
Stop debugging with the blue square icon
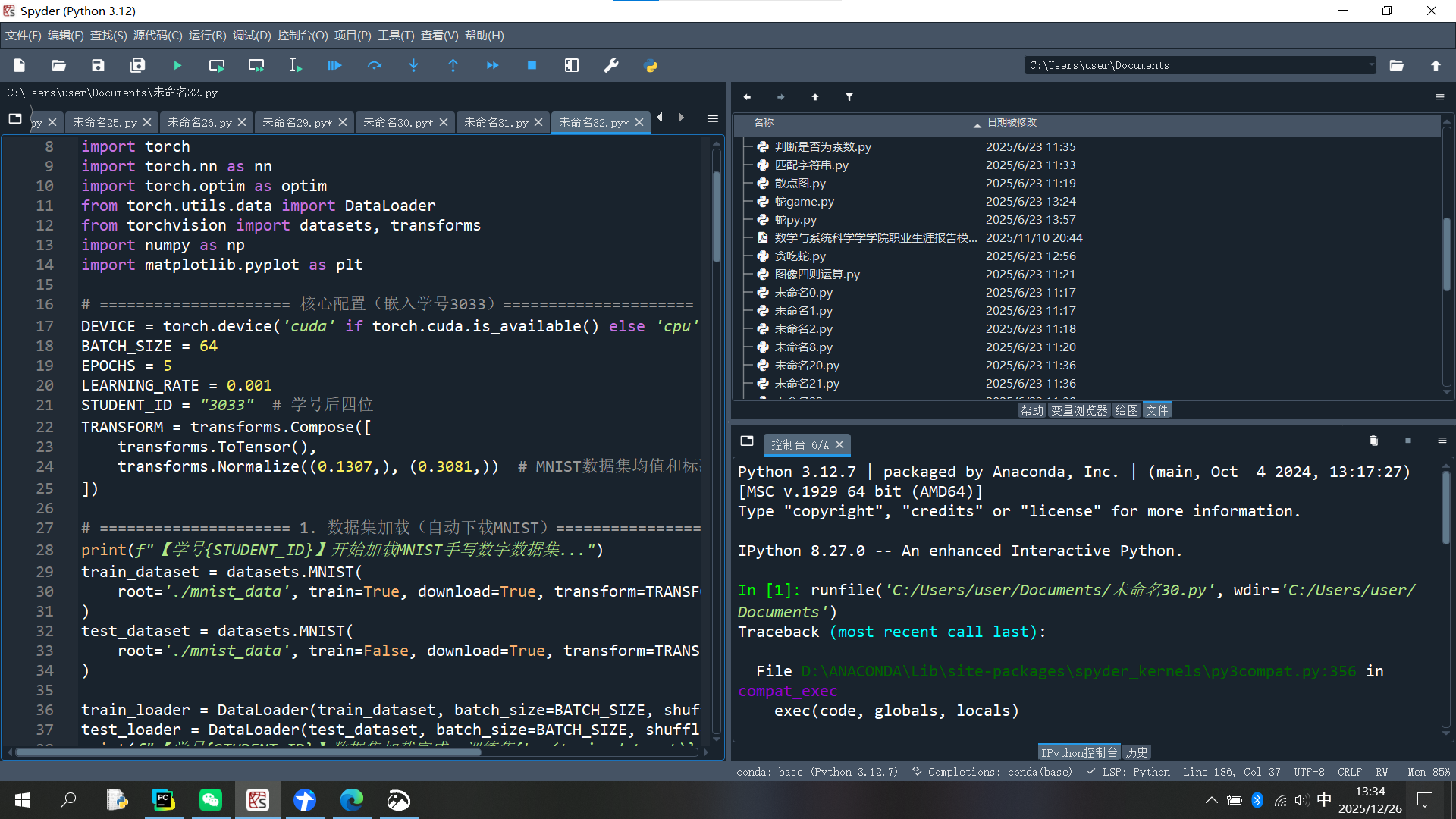coord(532,66)
